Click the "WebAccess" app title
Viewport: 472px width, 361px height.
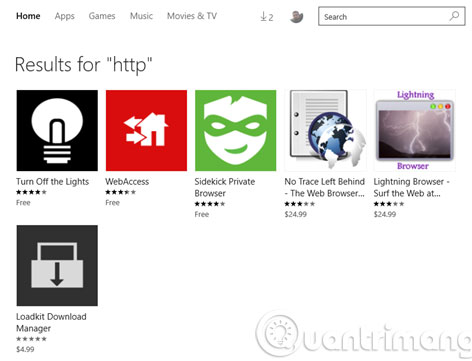(x=127, y=182)
